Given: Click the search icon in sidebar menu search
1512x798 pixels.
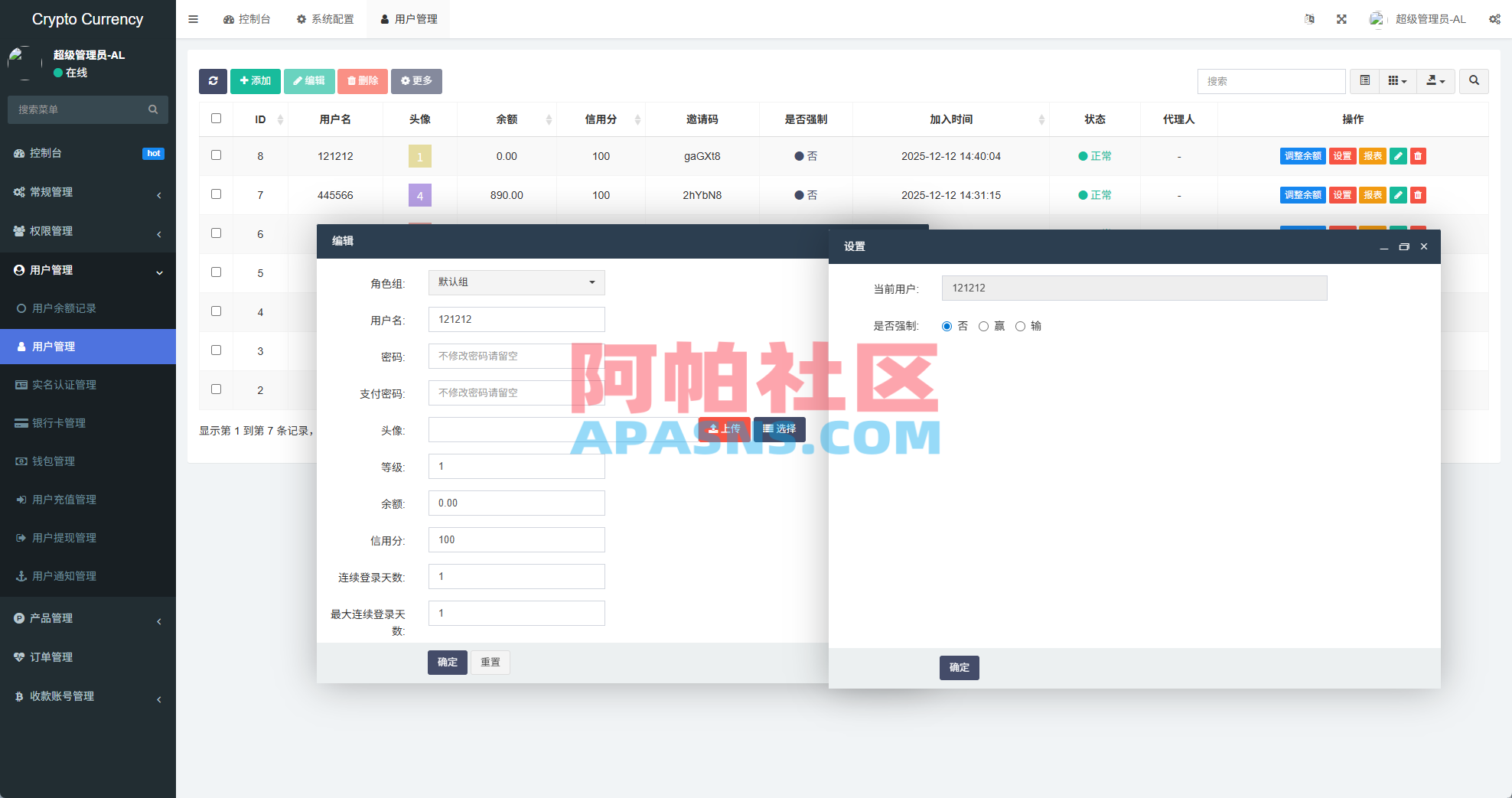Looking at the screenshot, I should (153, 109).
